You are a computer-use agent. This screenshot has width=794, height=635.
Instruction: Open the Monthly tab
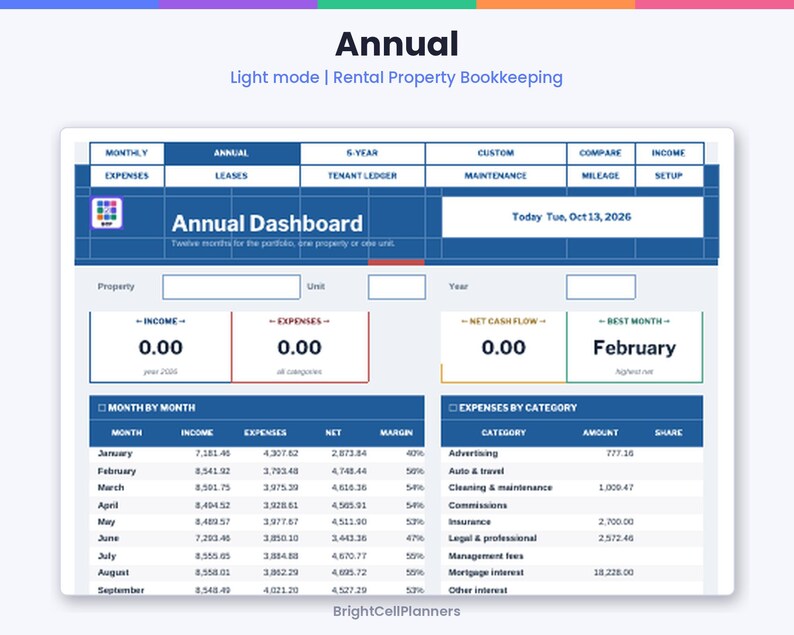pos(127,153)
